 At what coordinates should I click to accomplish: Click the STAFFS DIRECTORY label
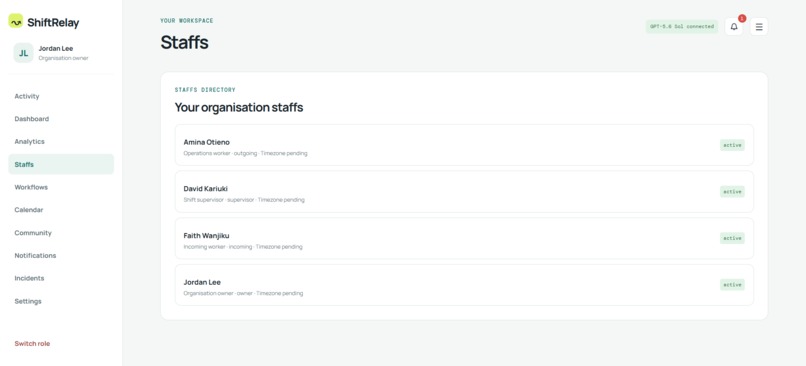[x=205, y=89]
